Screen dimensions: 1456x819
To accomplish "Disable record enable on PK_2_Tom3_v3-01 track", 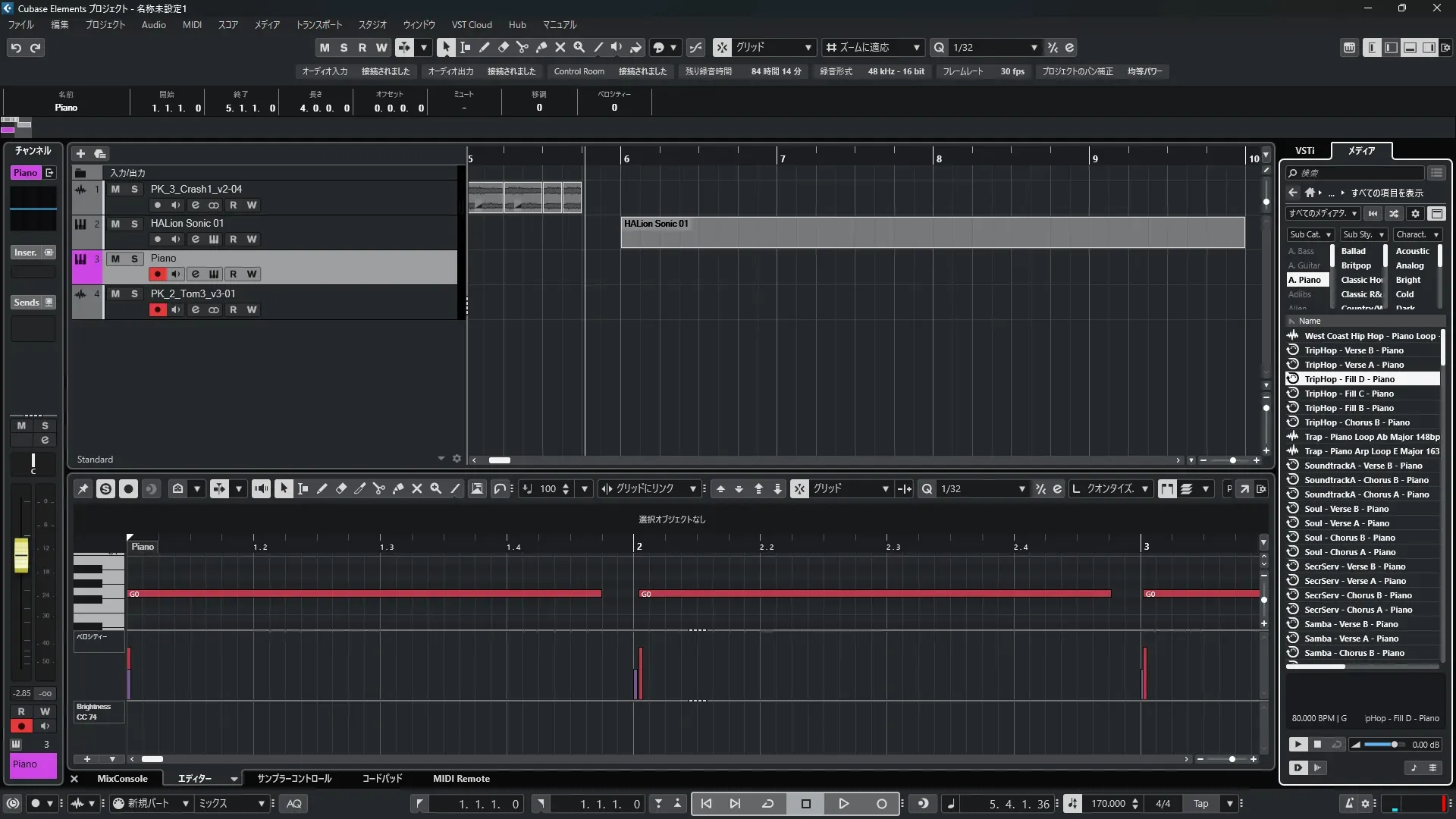I will 157,309.
